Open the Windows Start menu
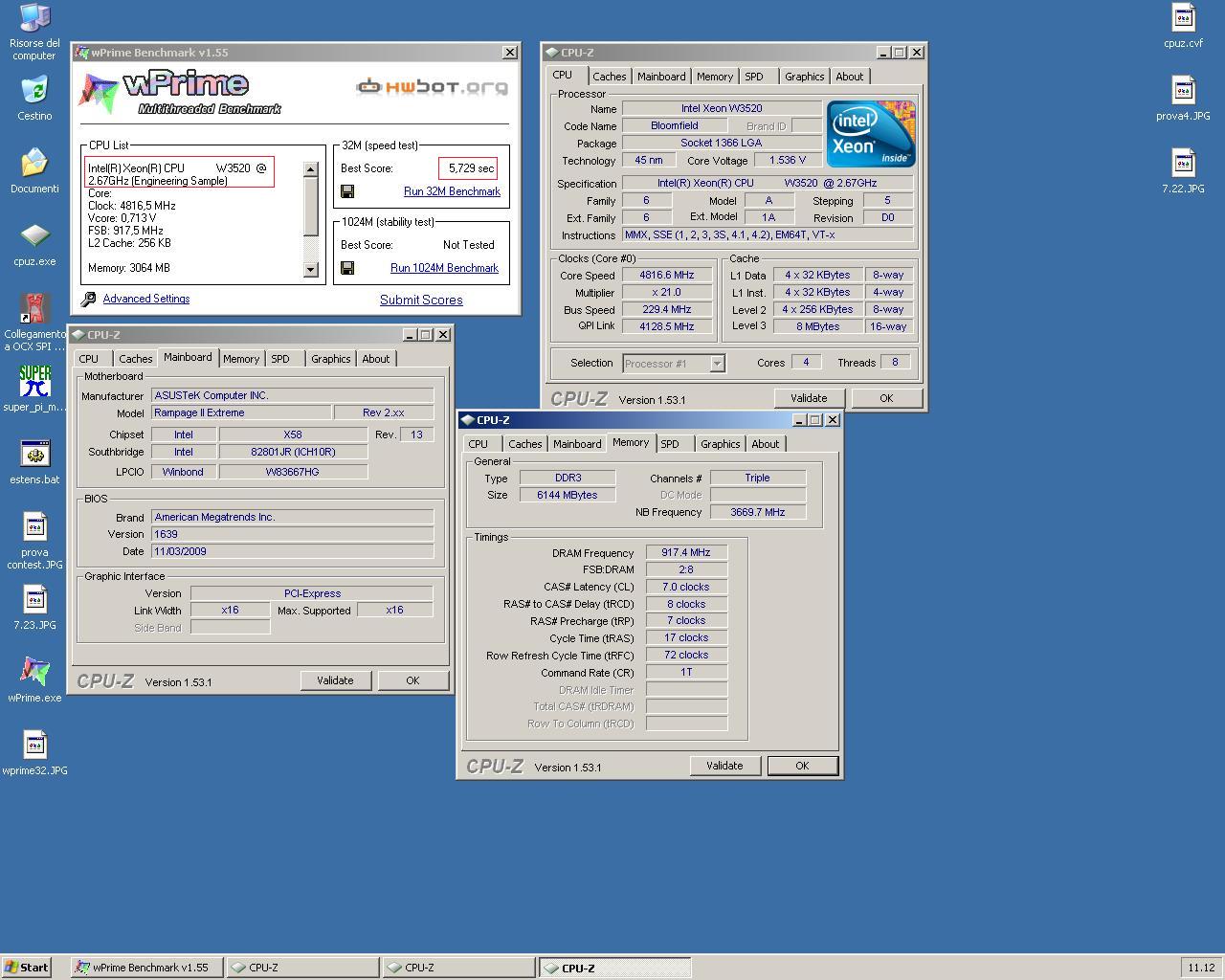 point(26,968)
